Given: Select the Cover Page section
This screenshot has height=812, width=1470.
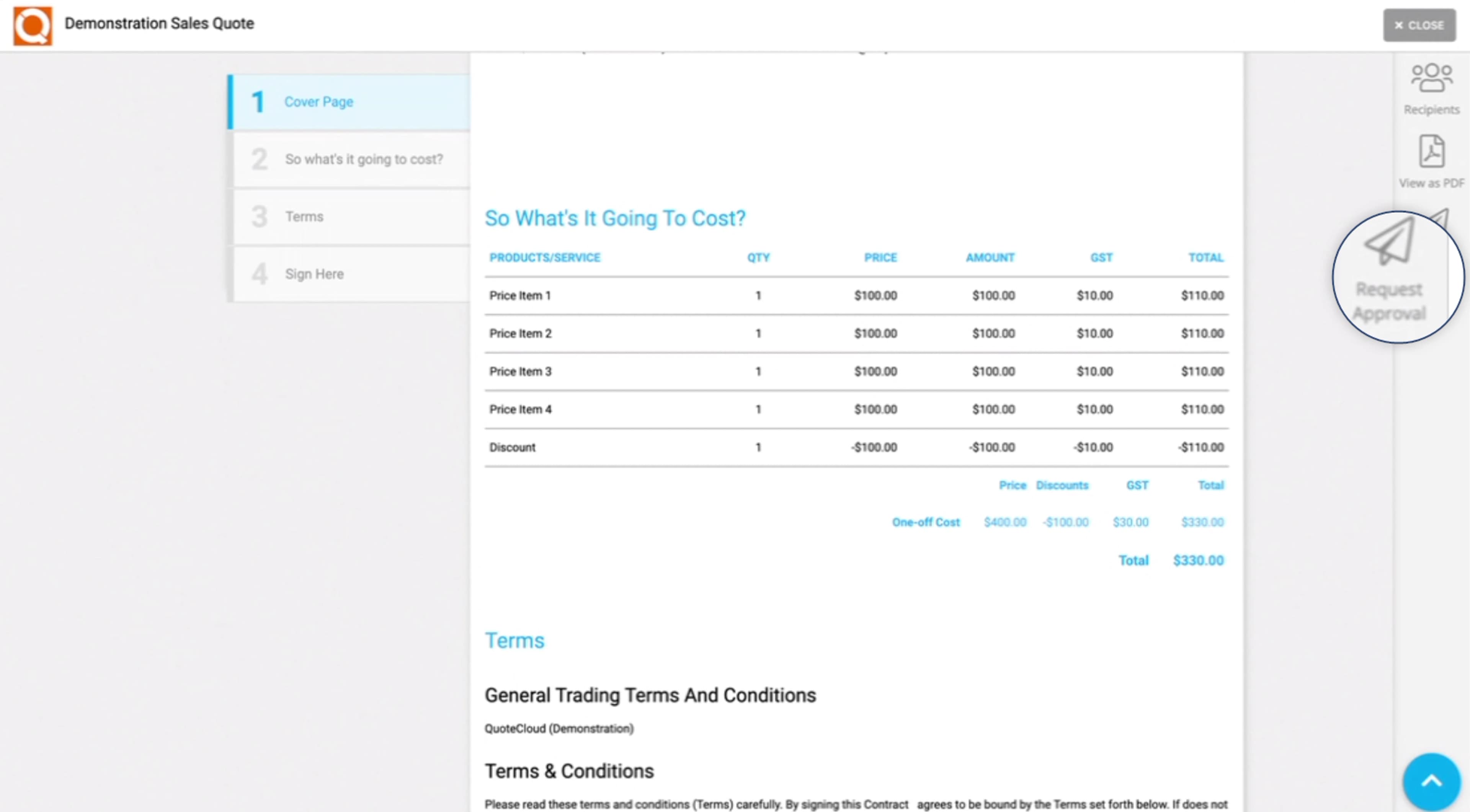Looking at the screenshot, I should pyautogui.click(x=318, y=101).
